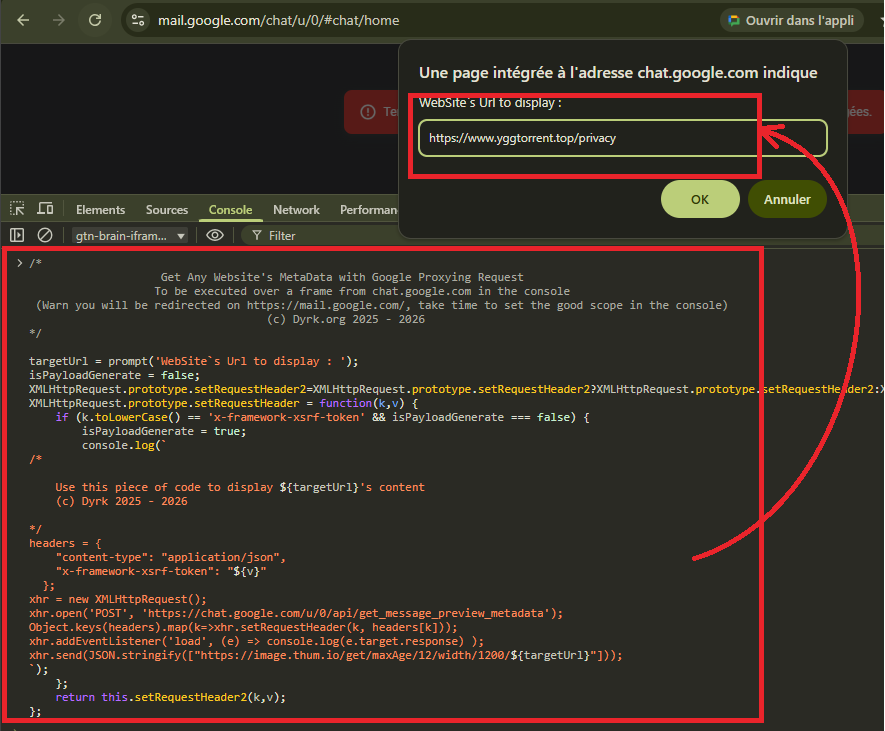
Task: Reload the page with the refresh icon
Action: (95, 20)
